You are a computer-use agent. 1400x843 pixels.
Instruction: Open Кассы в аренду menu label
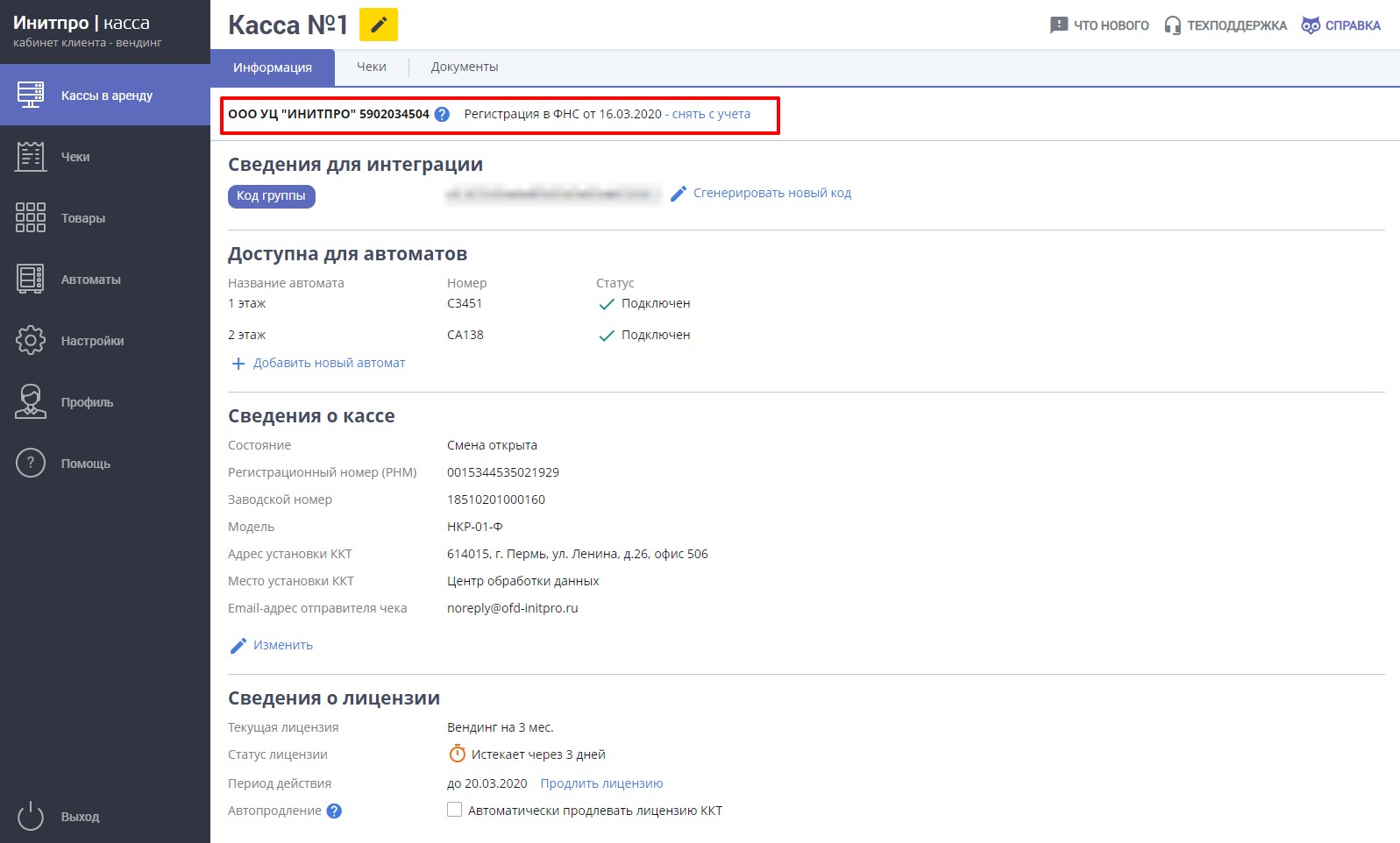click(x=107, y=96)
